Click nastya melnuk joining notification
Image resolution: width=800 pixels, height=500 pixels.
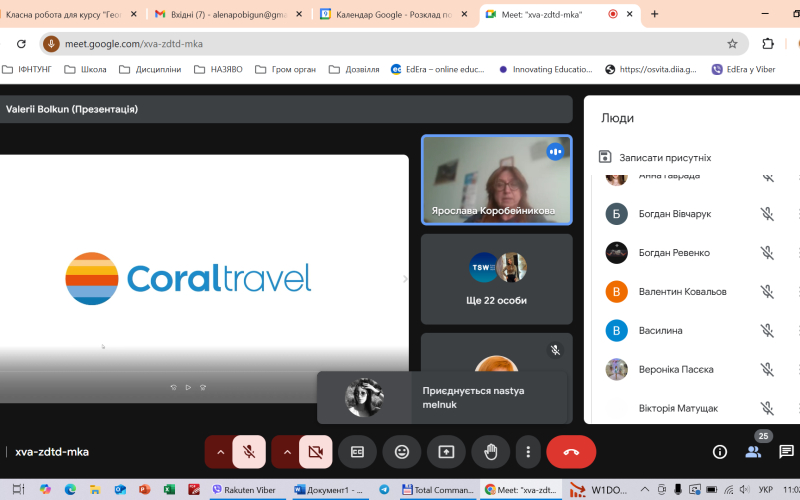442,397
